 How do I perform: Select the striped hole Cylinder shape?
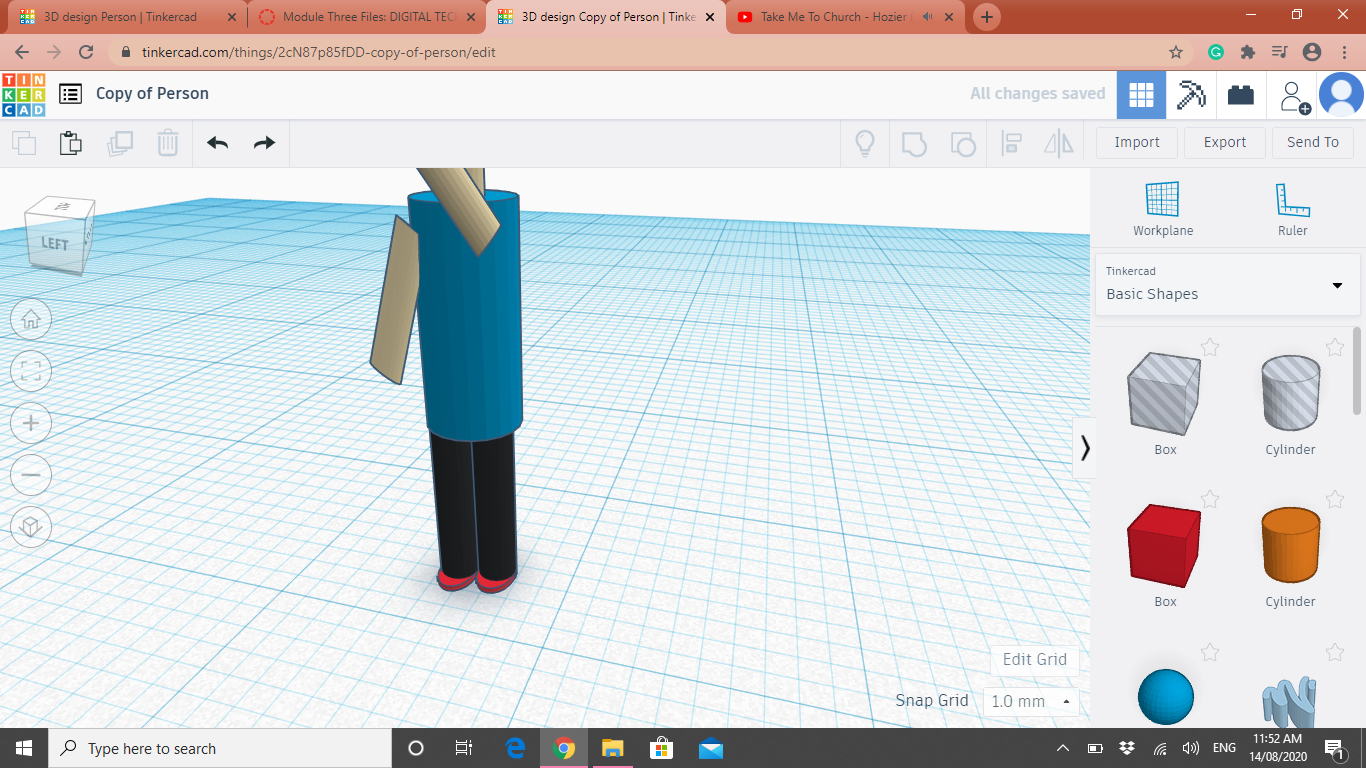(1290, 393)
